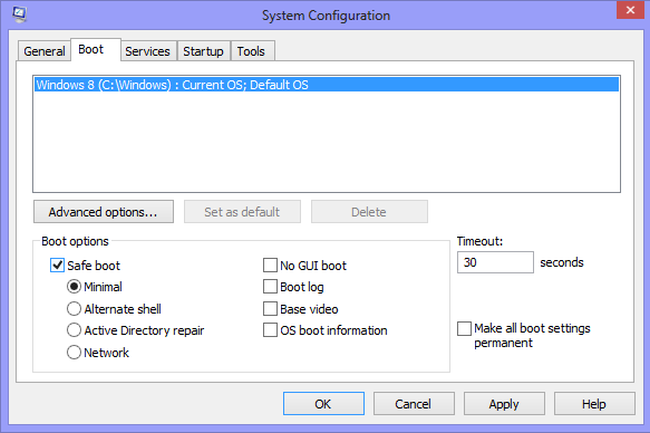
Task: Enable the Boot log checkbox
Action: coord(270,286)
